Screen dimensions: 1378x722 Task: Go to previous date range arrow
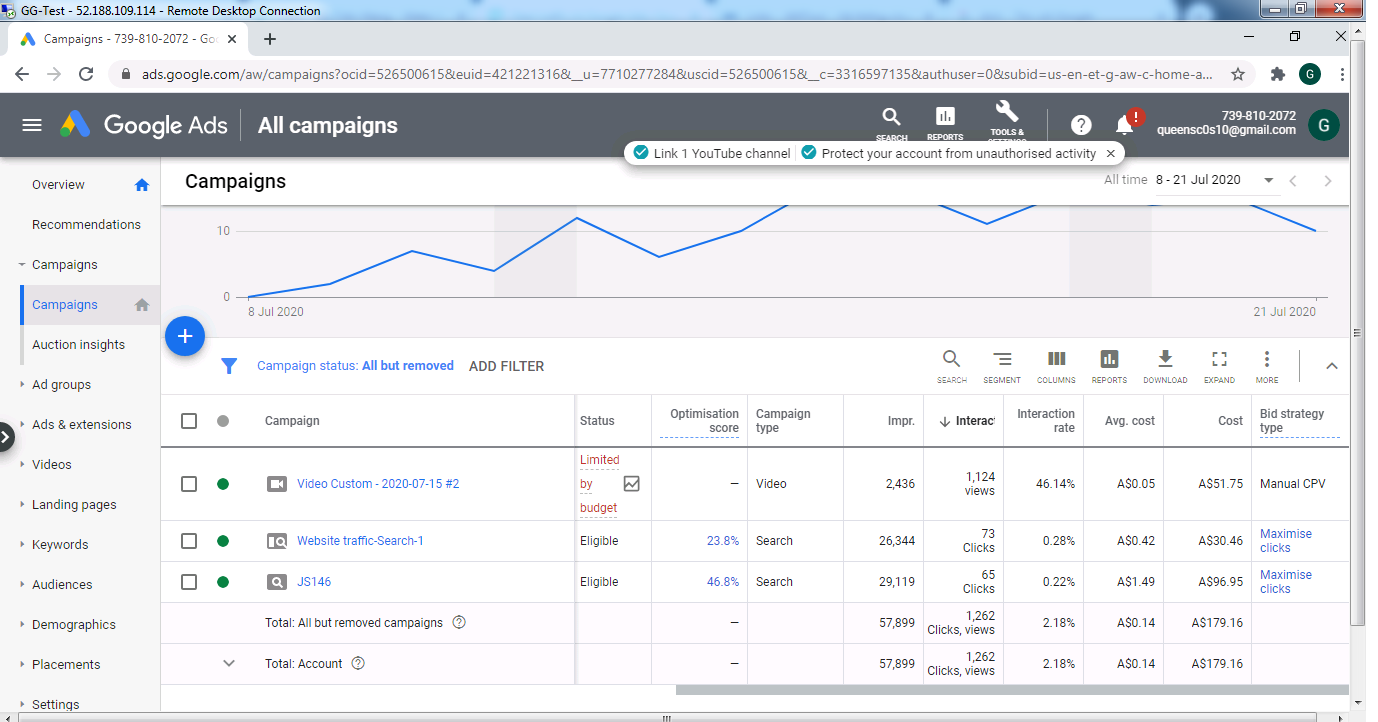[x=1293, y=181]
